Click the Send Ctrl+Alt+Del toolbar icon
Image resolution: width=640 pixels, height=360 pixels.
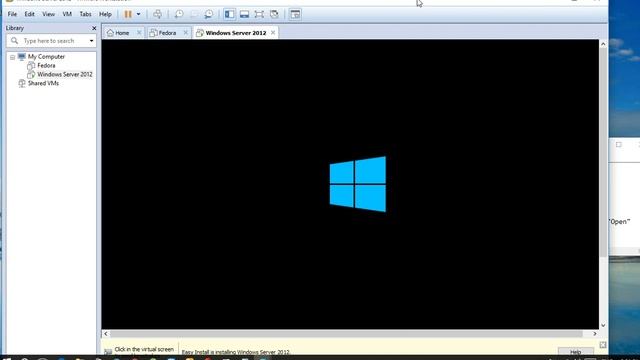pyautogui.click(x=157, y=14)
